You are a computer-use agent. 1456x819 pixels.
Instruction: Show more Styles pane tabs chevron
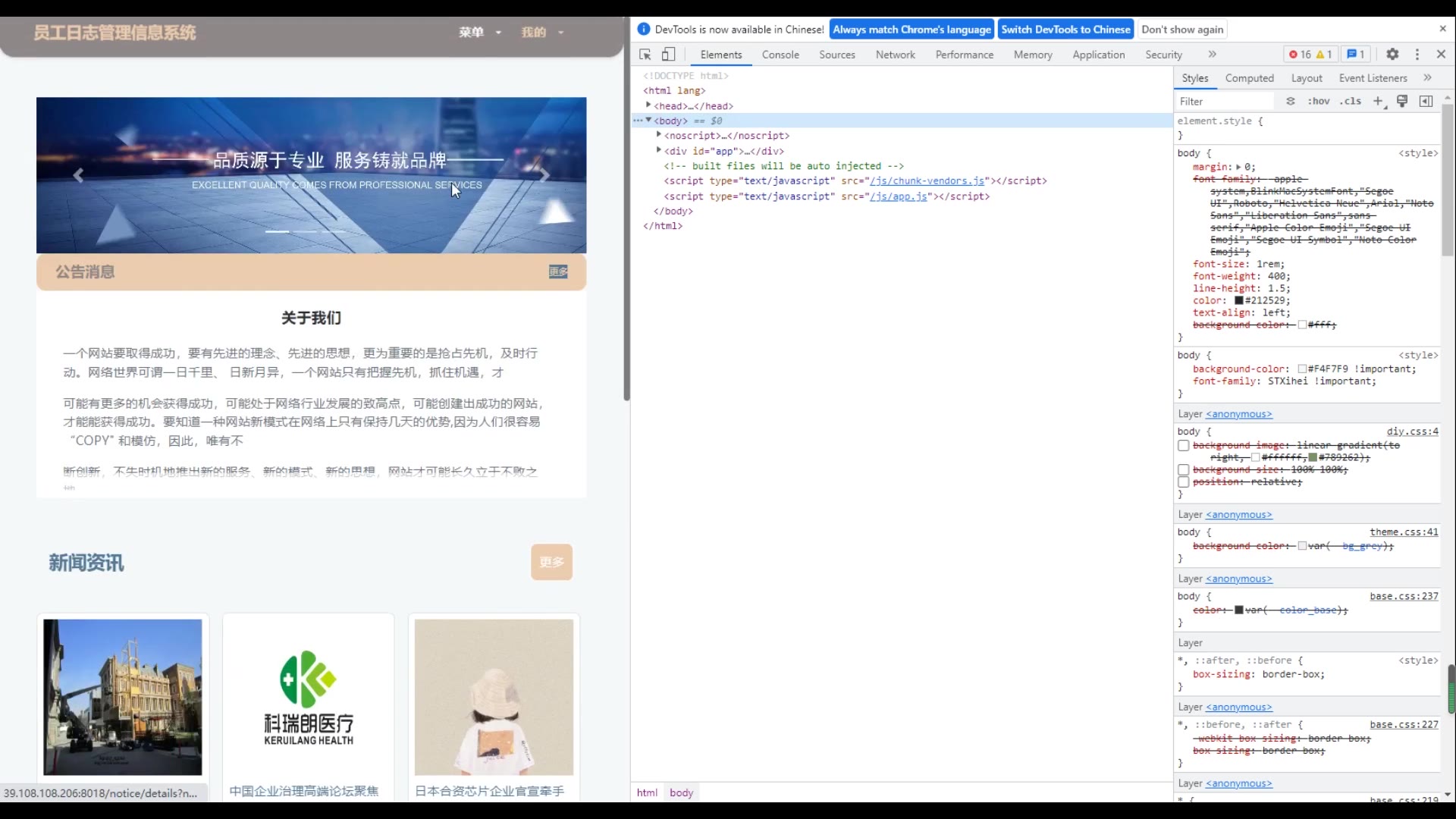(x=1427, y=78)
